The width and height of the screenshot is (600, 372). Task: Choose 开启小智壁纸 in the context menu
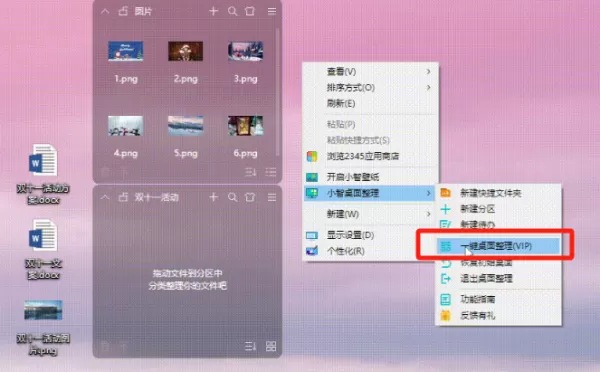point(370,177)
